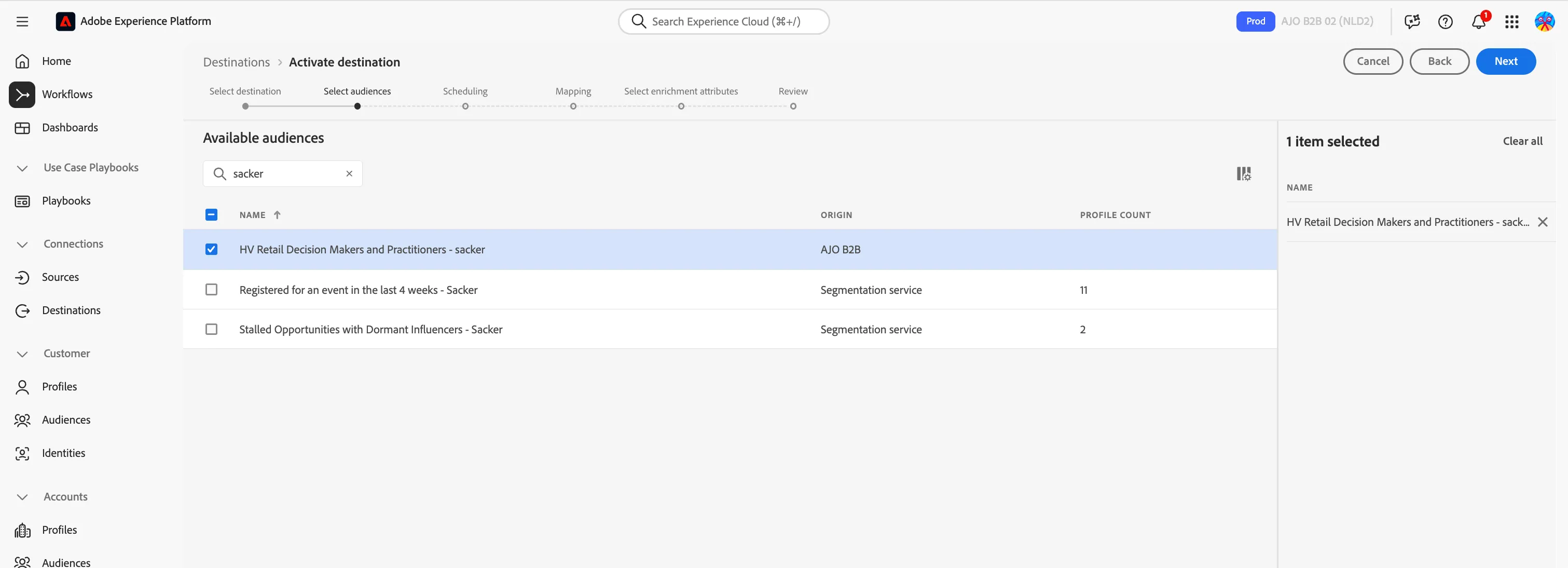
Task: Open Customer Audiences in the sidebar
Action: pyautogui.click(x=66, y=420)
